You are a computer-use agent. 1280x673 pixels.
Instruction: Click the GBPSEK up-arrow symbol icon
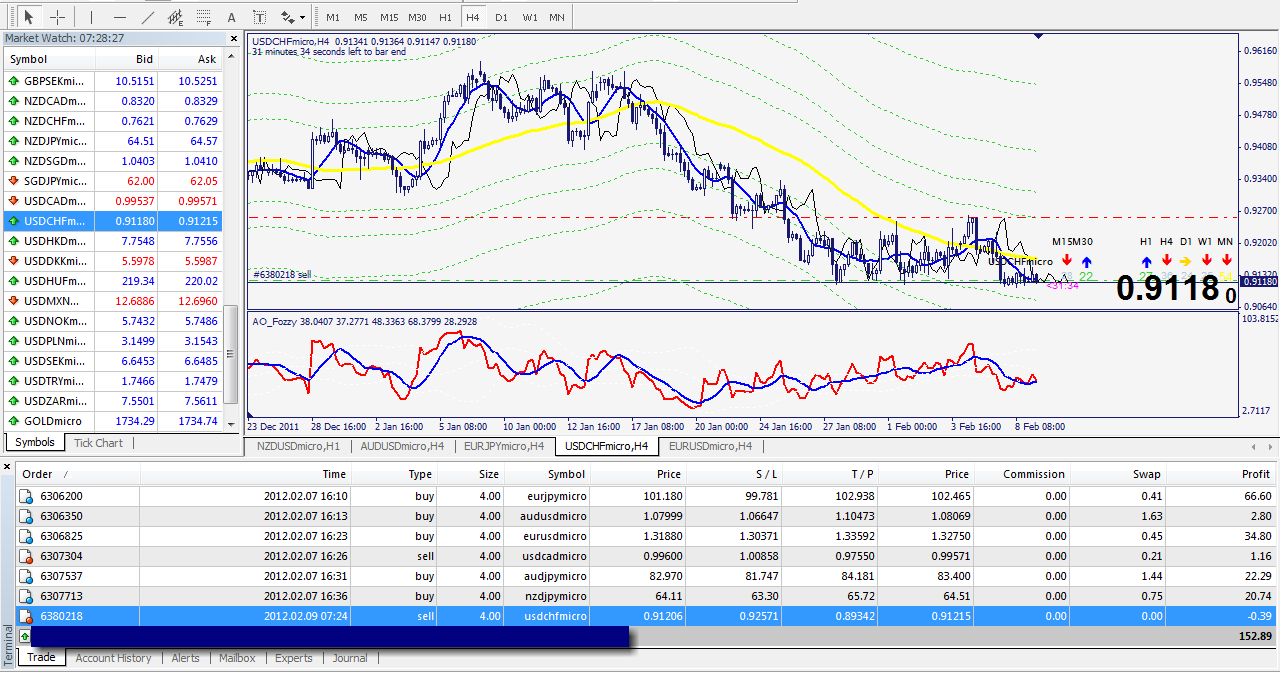14,81
